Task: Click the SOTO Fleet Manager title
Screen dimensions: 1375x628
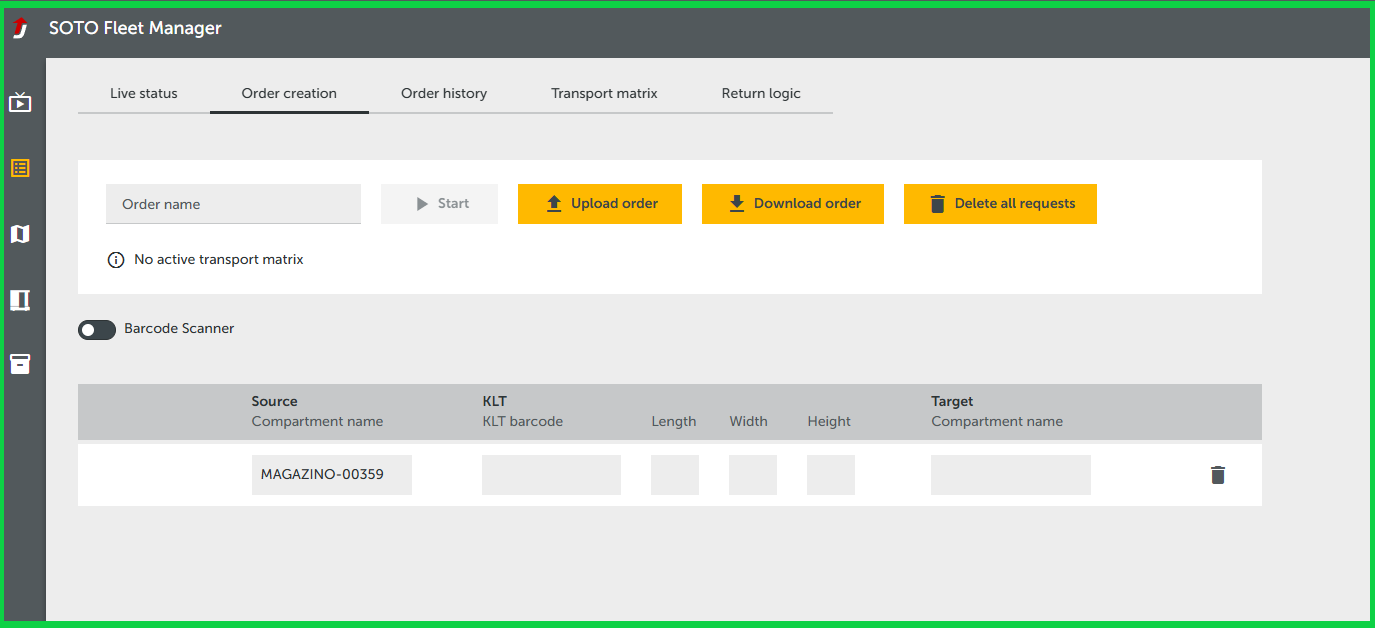Action: (135, 29)
